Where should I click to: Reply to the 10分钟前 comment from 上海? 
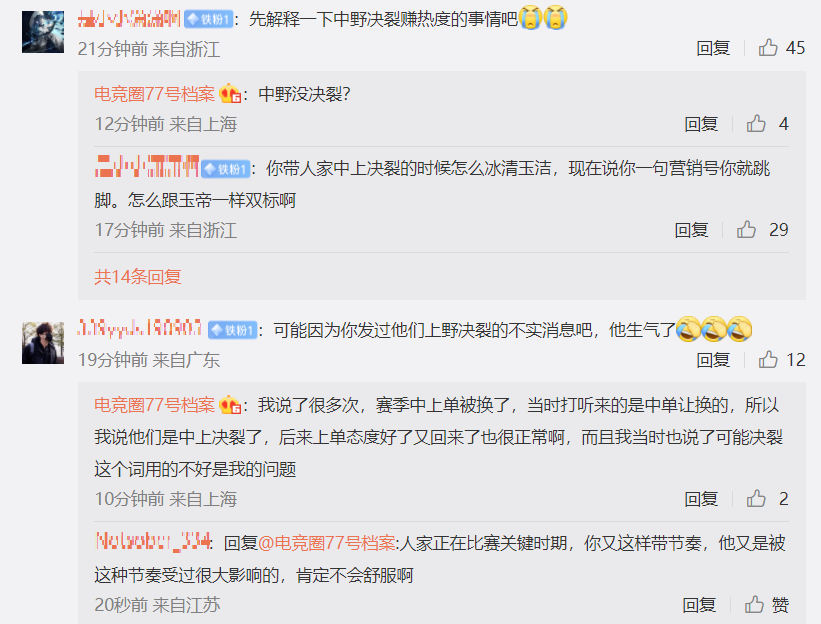click(x=701, y=499)
